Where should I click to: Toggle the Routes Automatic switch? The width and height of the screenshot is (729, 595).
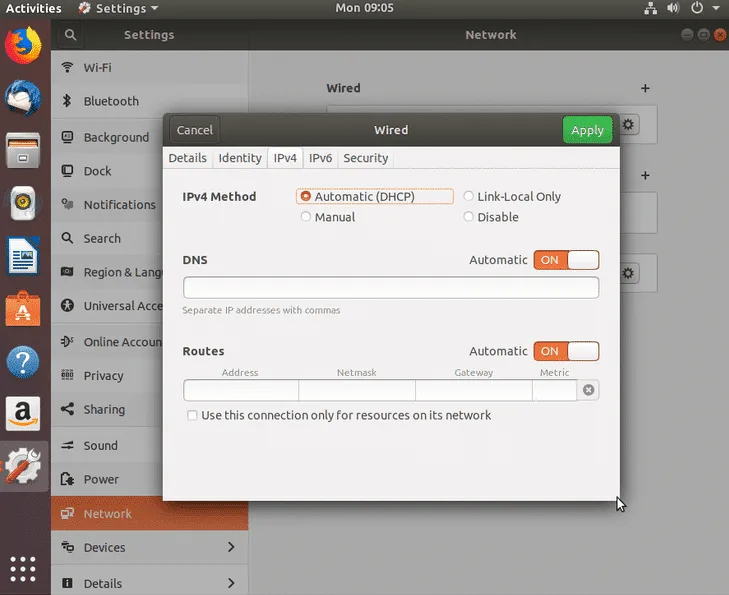tap(566, 351)
